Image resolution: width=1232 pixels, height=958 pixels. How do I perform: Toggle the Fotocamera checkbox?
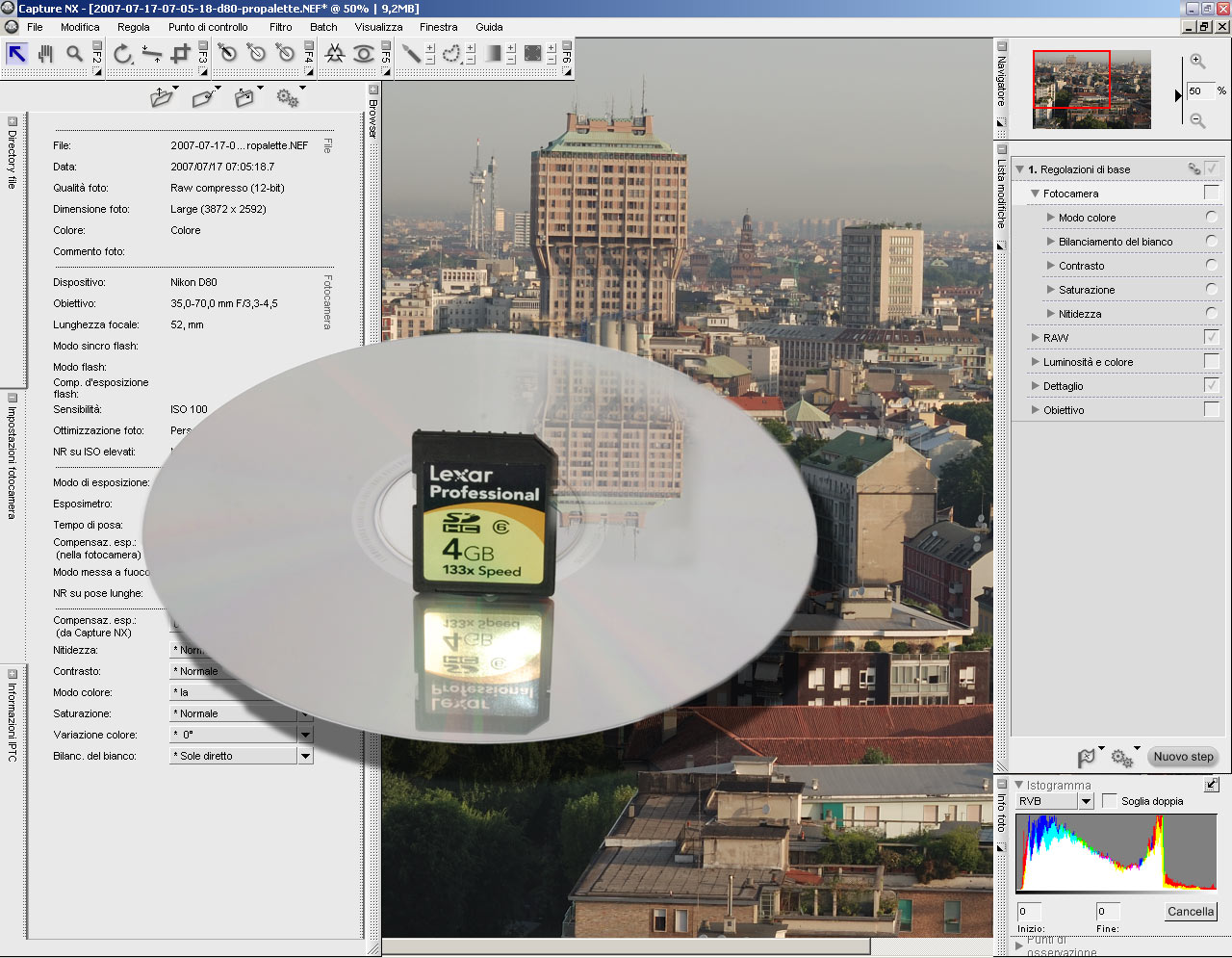click(x=1212, y=194)
